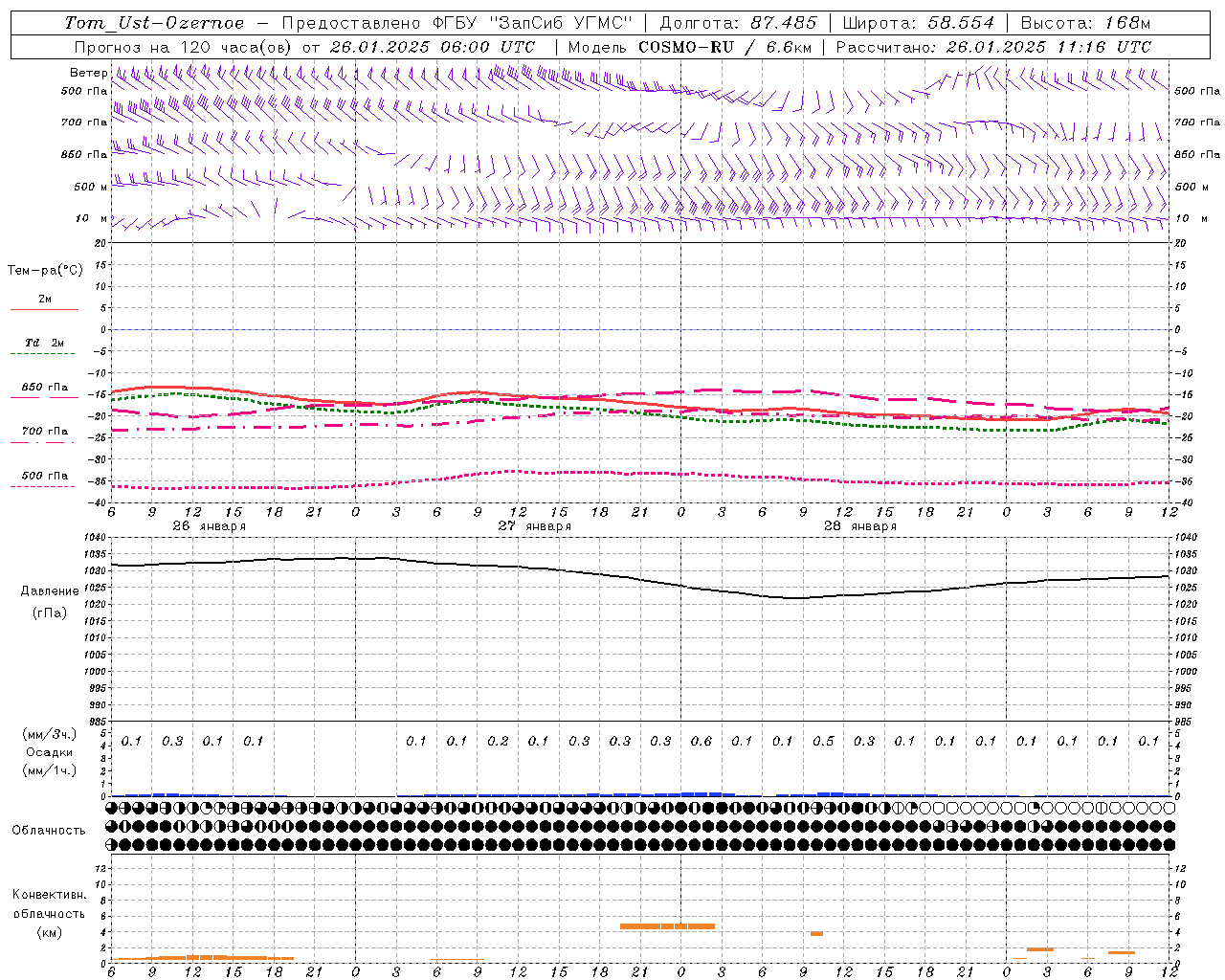
Task: Click the 700 гПа dash-dot legend in temperature panel
Action: (45, 432)
